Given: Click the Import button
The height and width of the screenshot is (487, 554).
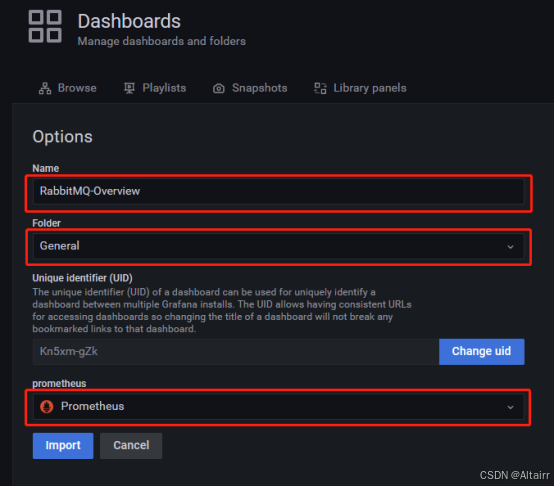Looking at the screenshot, I should tap(63, 446).
